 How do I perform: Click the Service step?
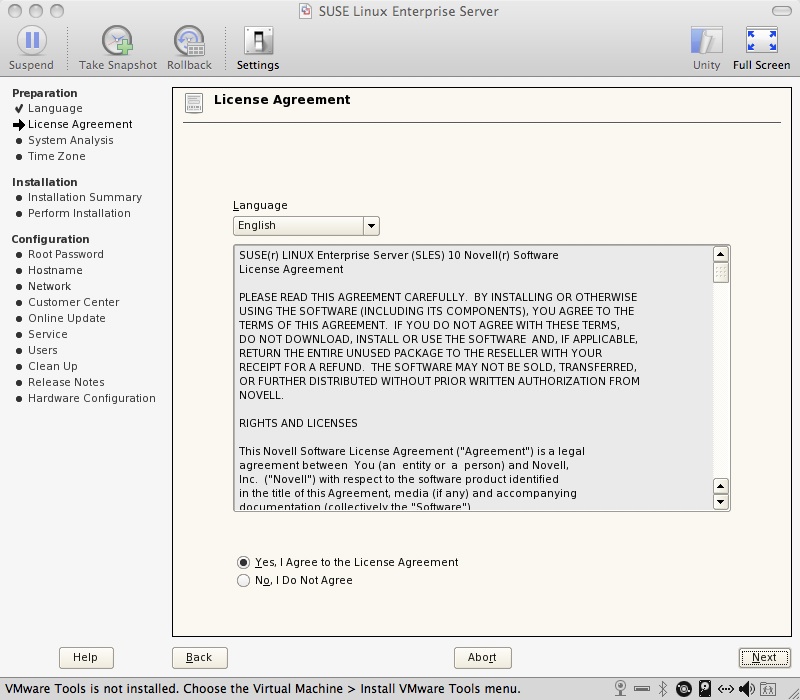[47, 334]
